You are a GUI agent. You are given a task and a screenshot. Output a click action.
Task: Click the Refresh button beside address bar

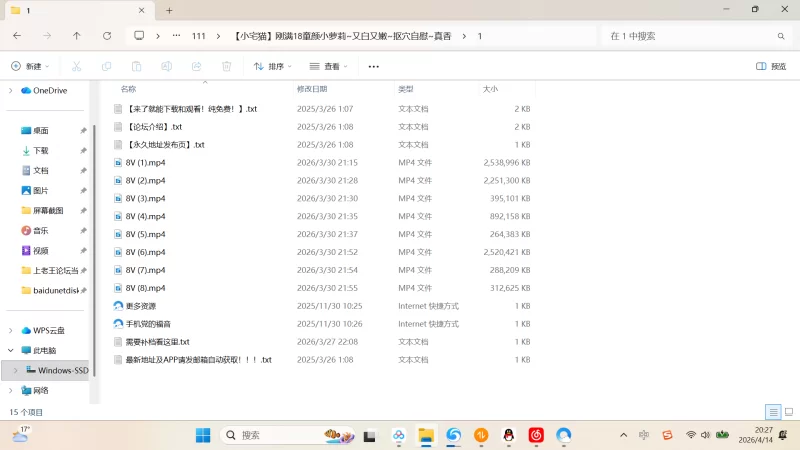click(x=107, y=36)
